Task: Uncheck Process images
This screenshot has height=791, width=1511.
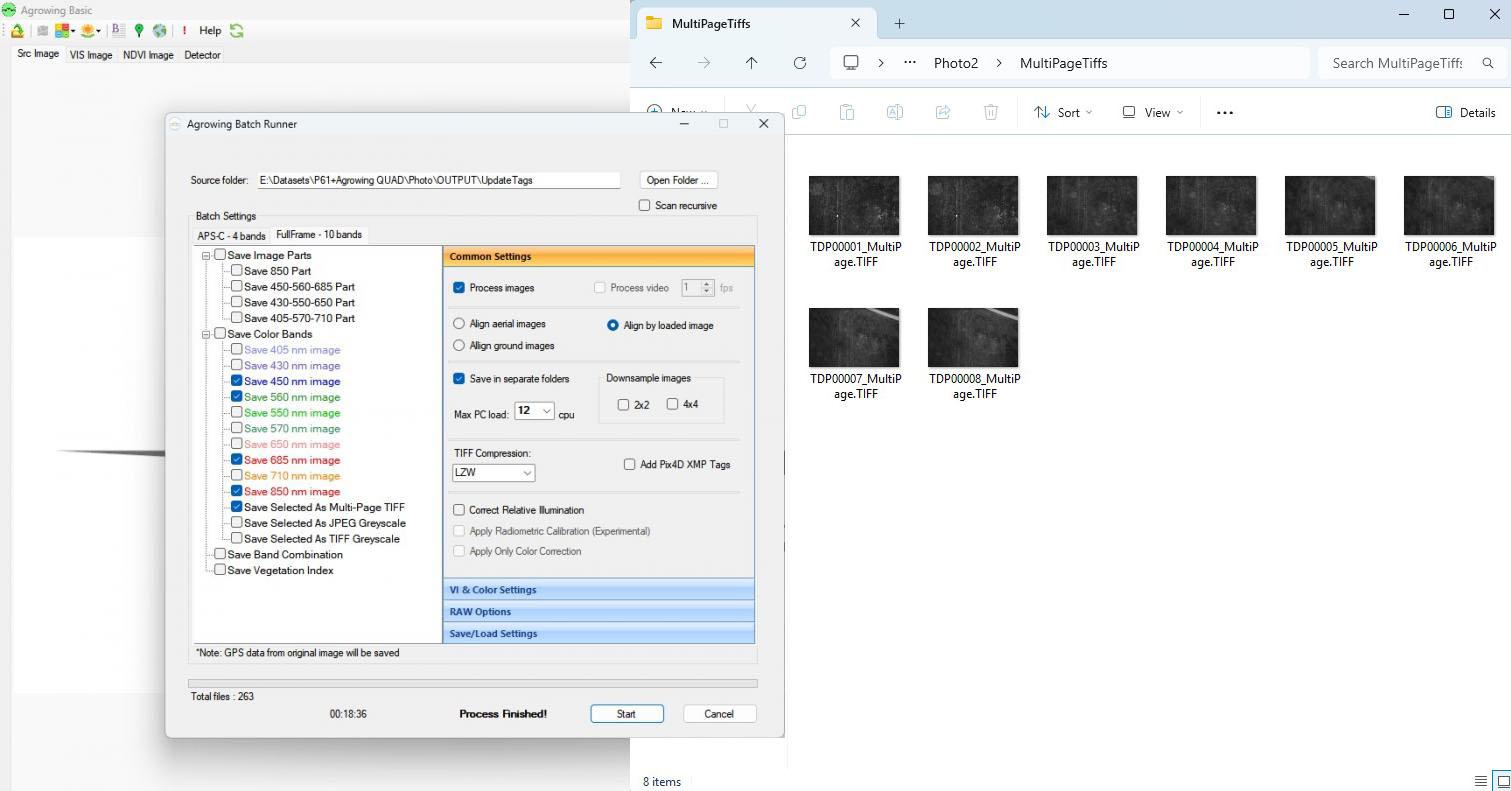Action: tap(459, 288)
